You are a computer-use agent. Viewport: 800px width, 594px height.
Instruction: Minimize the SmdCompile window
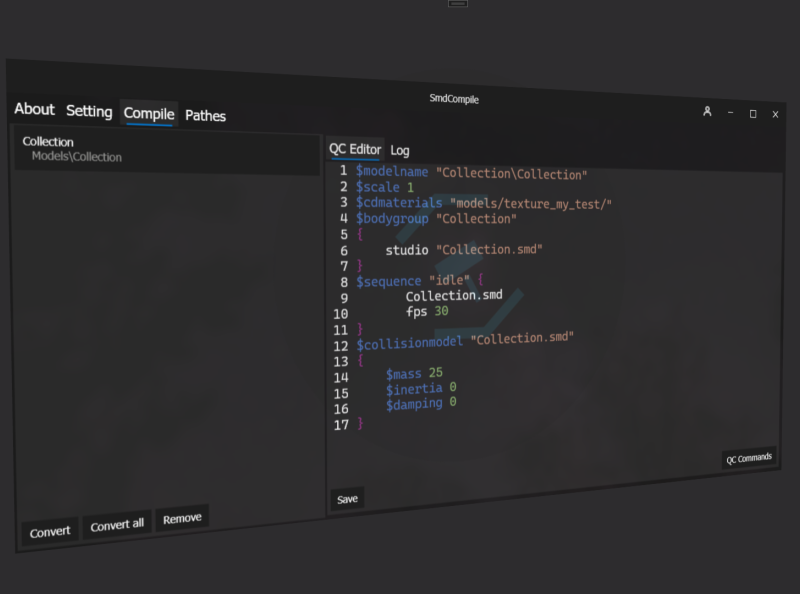tap(731, 112)
